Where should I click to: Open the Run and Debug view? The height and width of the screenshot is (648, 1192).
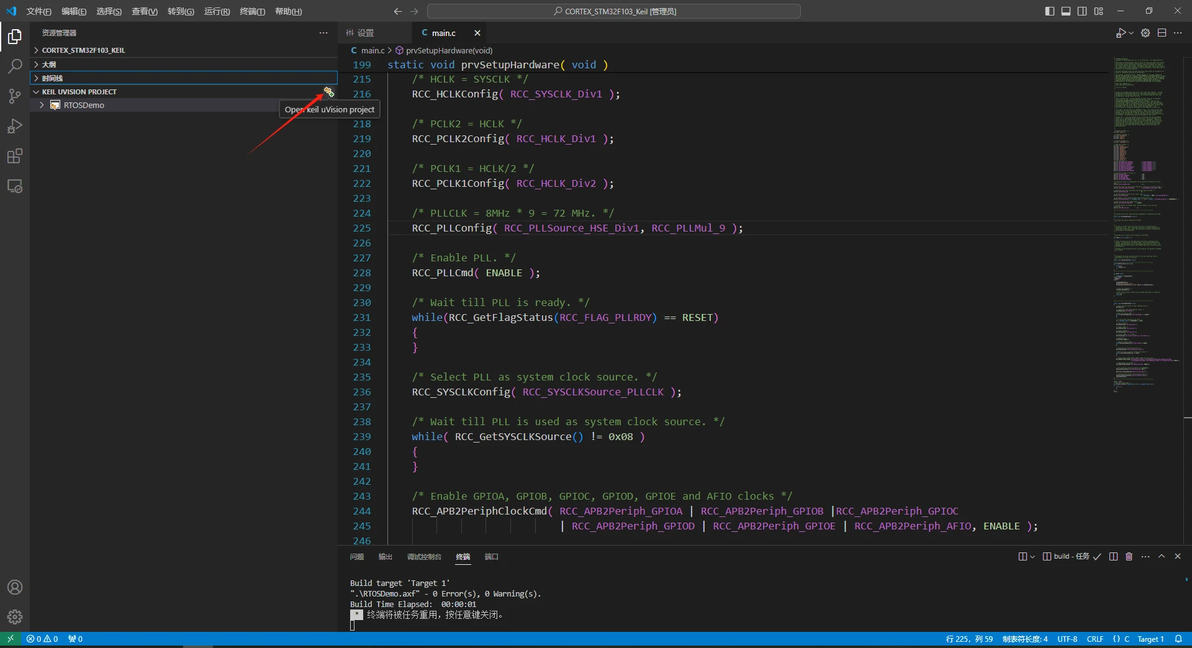[x=15, y=126]
